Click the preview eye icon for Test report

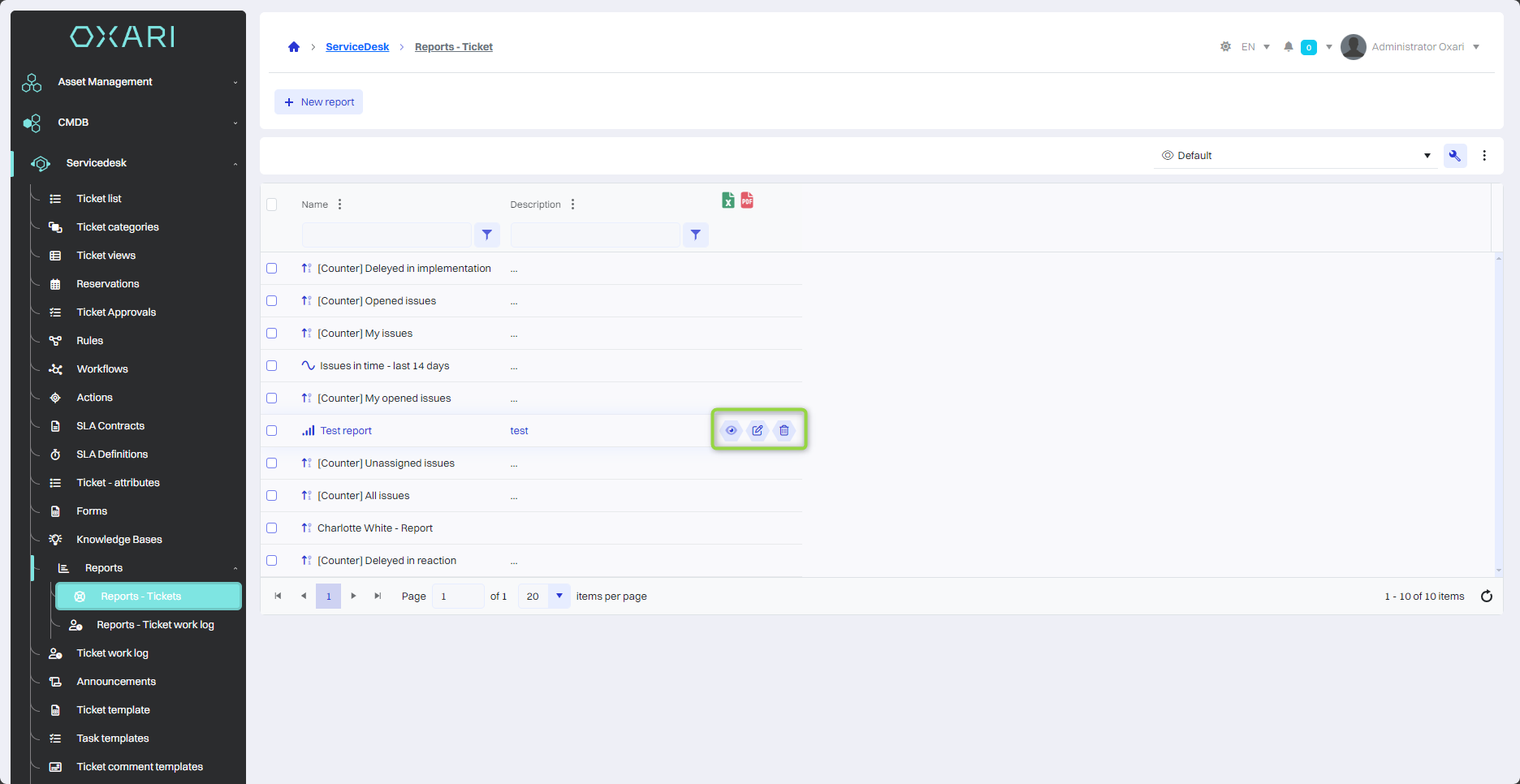point(731,430)
